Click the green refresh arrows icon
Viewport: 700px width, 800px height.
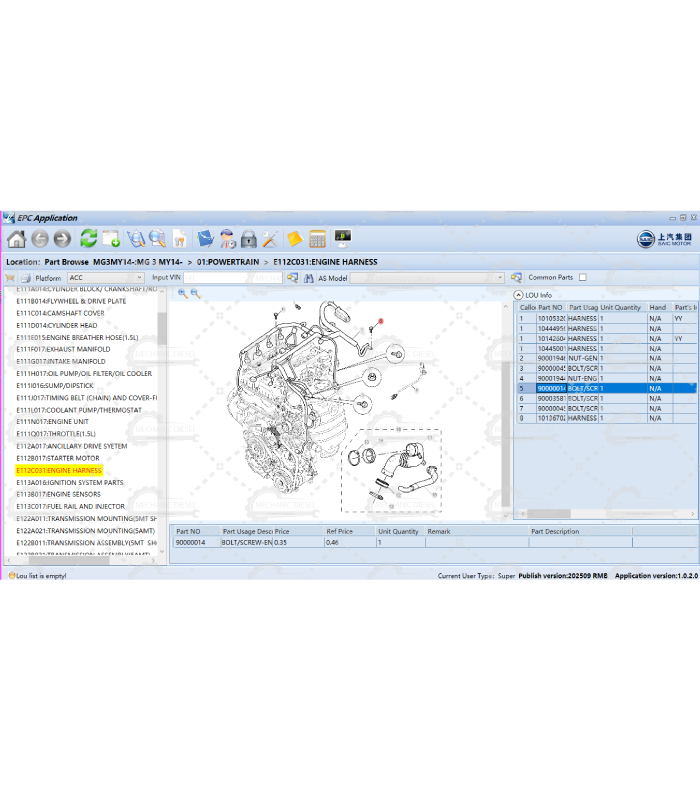(x=89, y=239)
